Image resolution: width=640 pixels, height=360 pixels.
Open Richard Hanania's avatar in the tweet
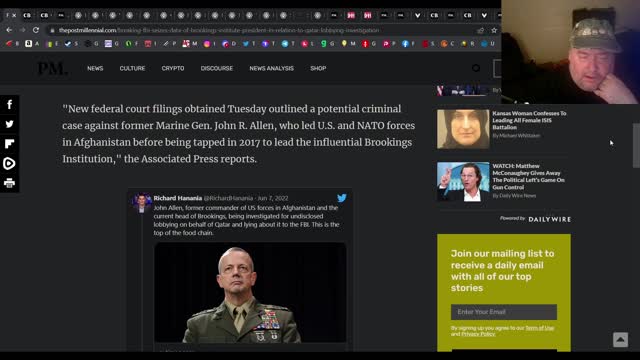(x=142, y=203)
